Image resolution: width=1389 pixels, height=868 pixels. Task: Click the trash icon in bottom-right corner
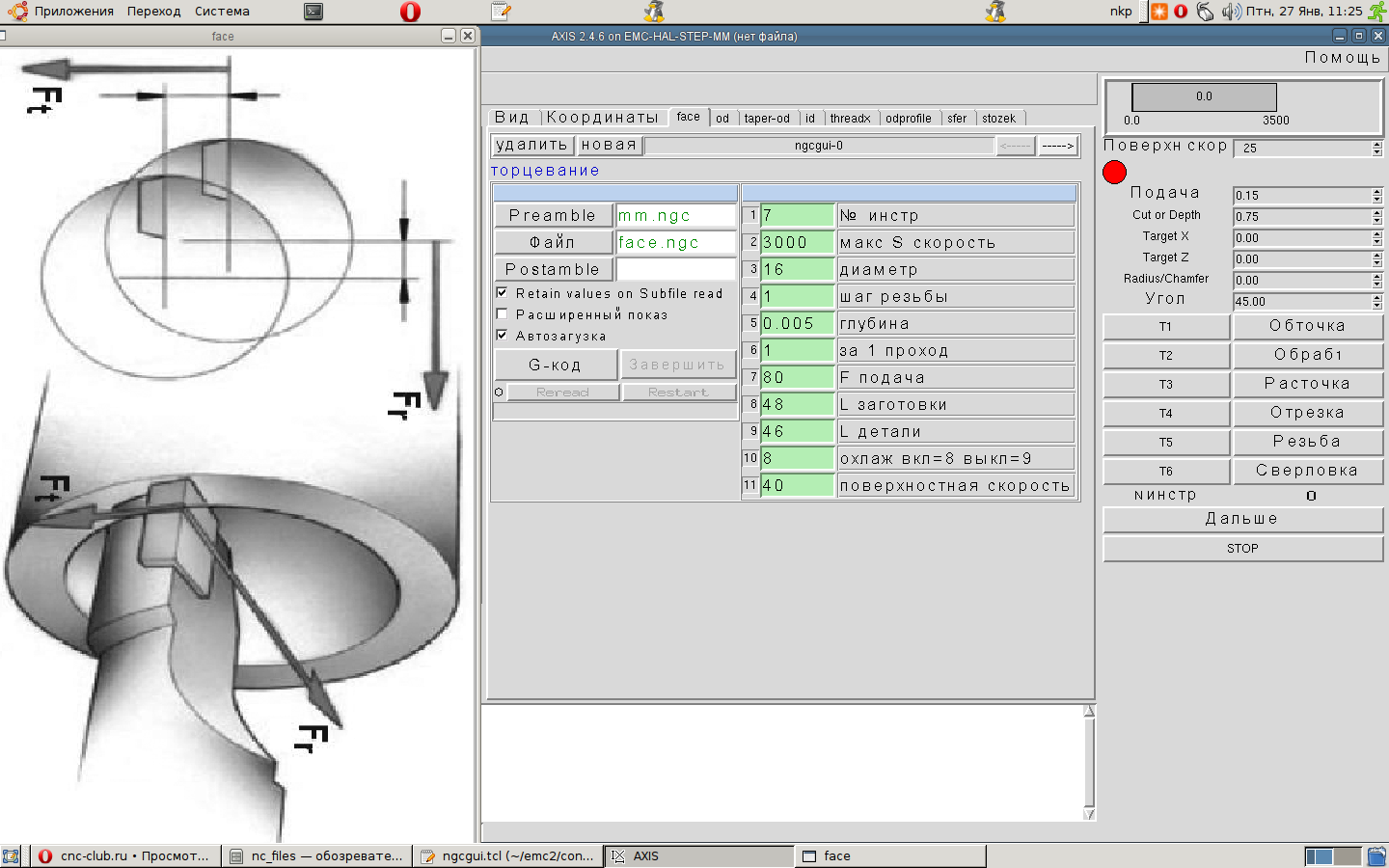coord(1376,855)
